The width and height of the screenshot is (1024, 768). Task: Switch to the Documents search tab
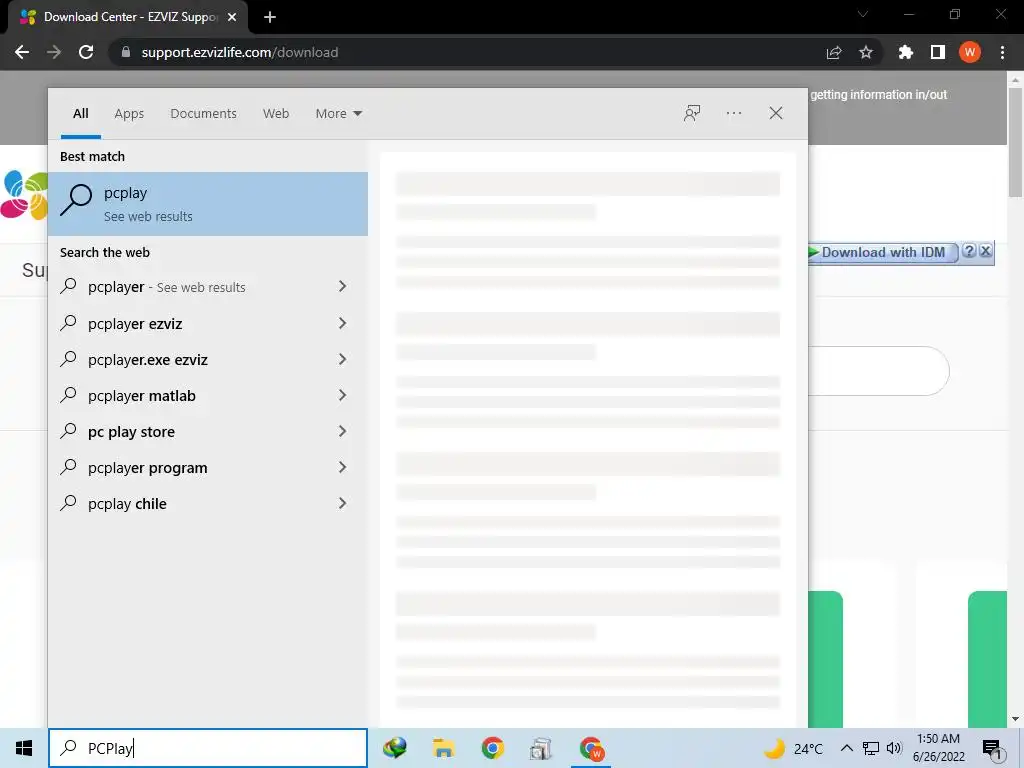(x=203, y=114)
